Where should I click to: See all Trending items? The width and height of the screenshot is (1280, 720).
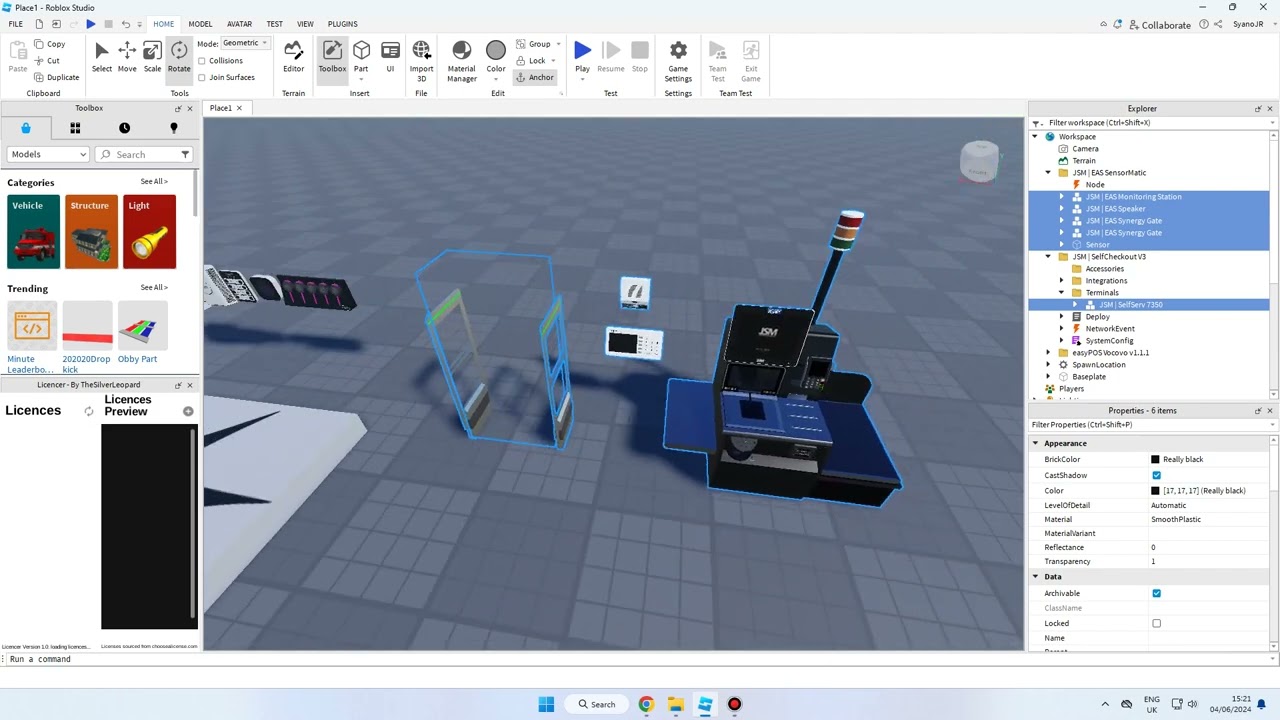coord(154,287)
